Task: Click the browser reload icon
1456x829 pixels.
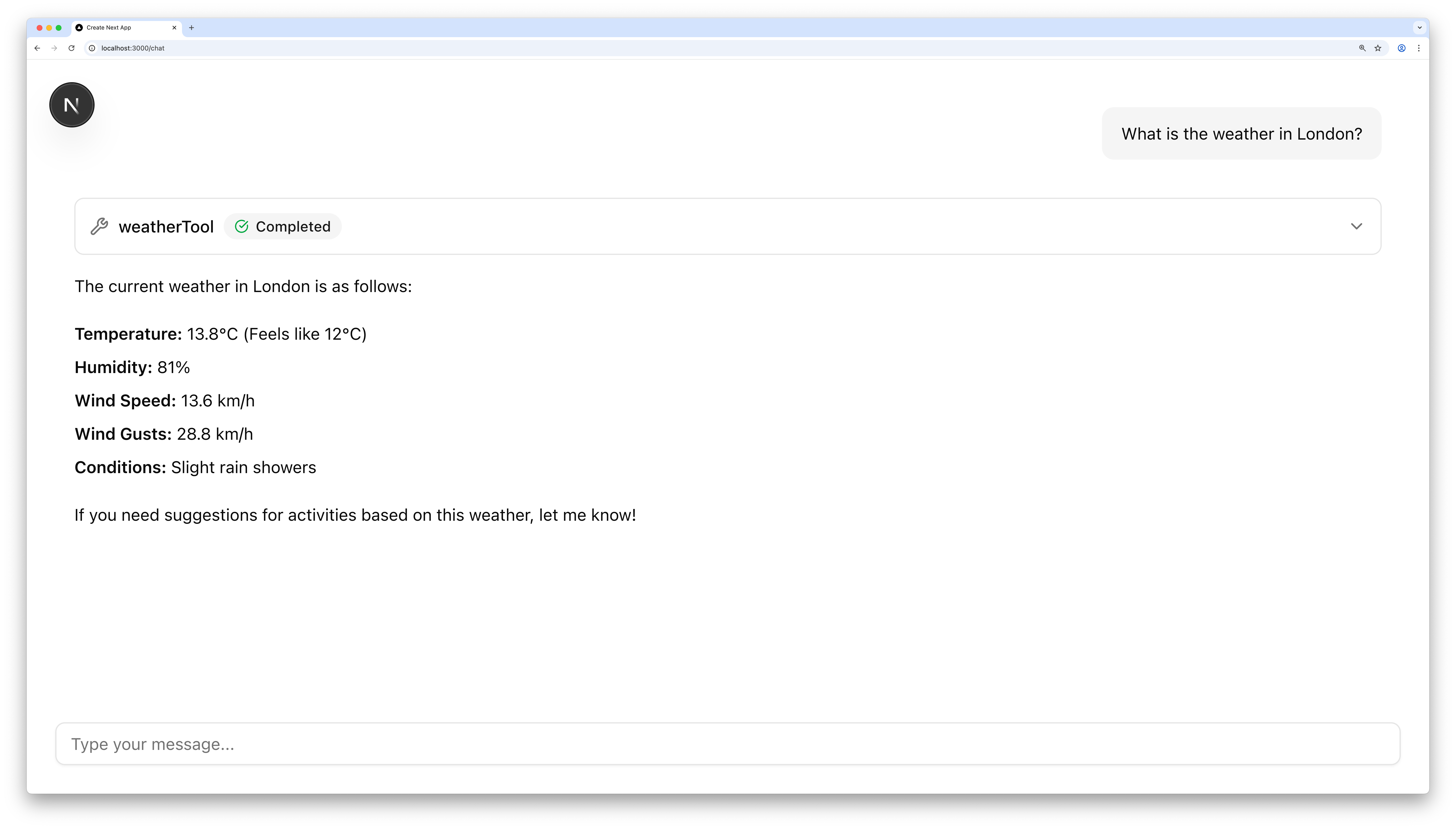Action: [71, 48]
